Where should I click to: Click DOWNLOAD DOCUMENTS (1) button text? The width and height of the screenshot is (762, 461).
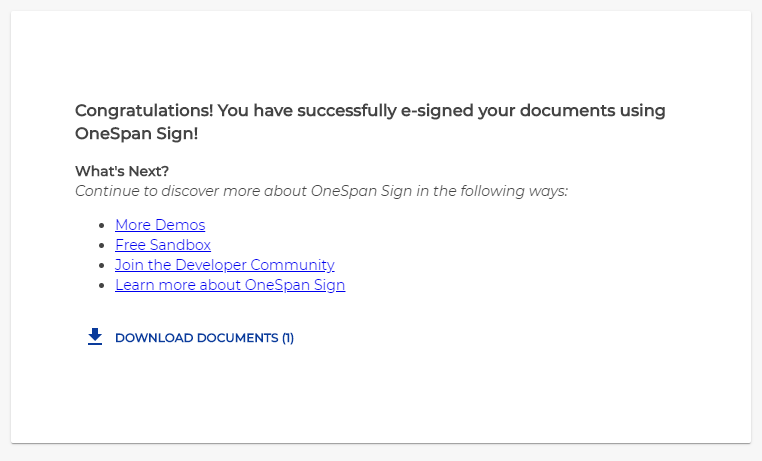pos(204,338)
